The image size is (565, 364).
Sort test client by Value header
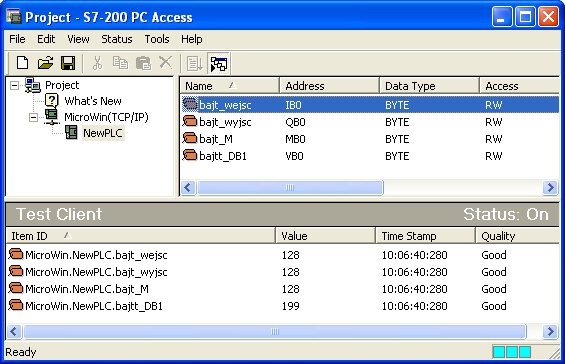coord(325,236)
